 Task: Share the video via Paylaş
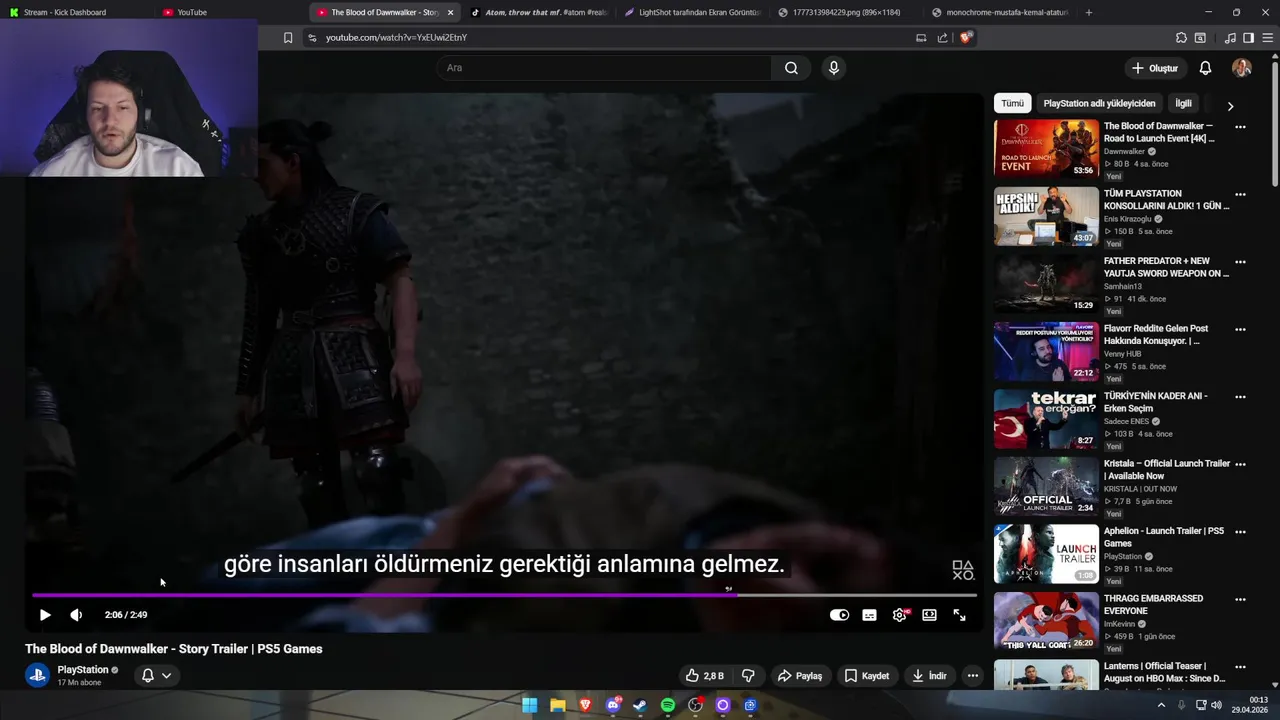pyautogui.click(x=800, y=676)
